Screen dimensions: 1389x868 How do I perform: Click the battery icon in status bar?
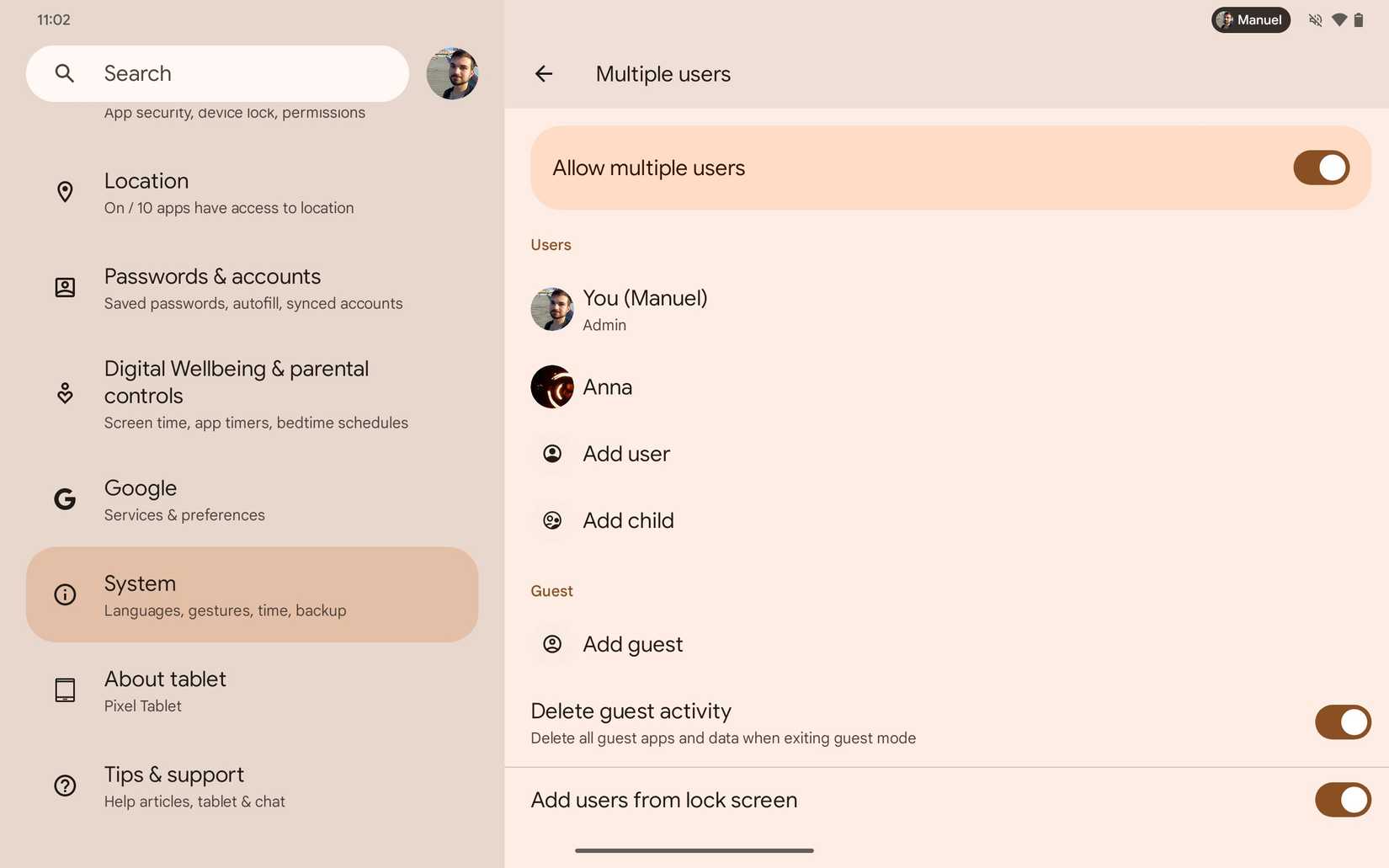pos(1358,20)
